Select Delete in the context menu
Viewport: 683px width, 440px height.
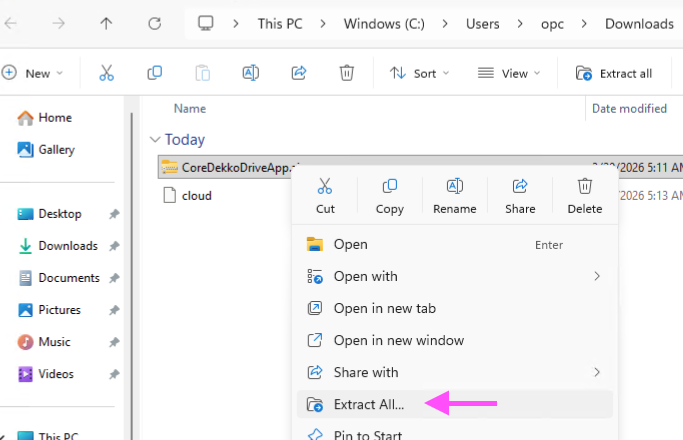[585, 196]
